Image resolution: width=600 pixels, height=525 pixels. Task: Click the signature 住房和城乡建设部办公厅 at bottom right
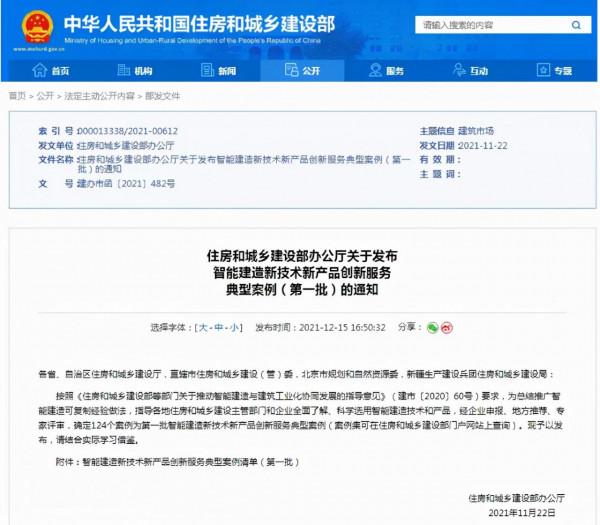[x=517, y=498]
